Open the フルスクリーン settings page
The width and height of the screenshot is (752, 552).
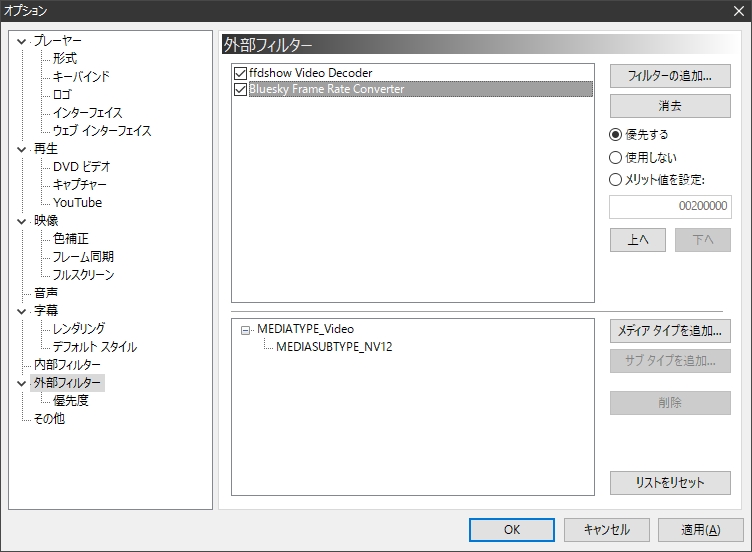(x=83, y=275)
